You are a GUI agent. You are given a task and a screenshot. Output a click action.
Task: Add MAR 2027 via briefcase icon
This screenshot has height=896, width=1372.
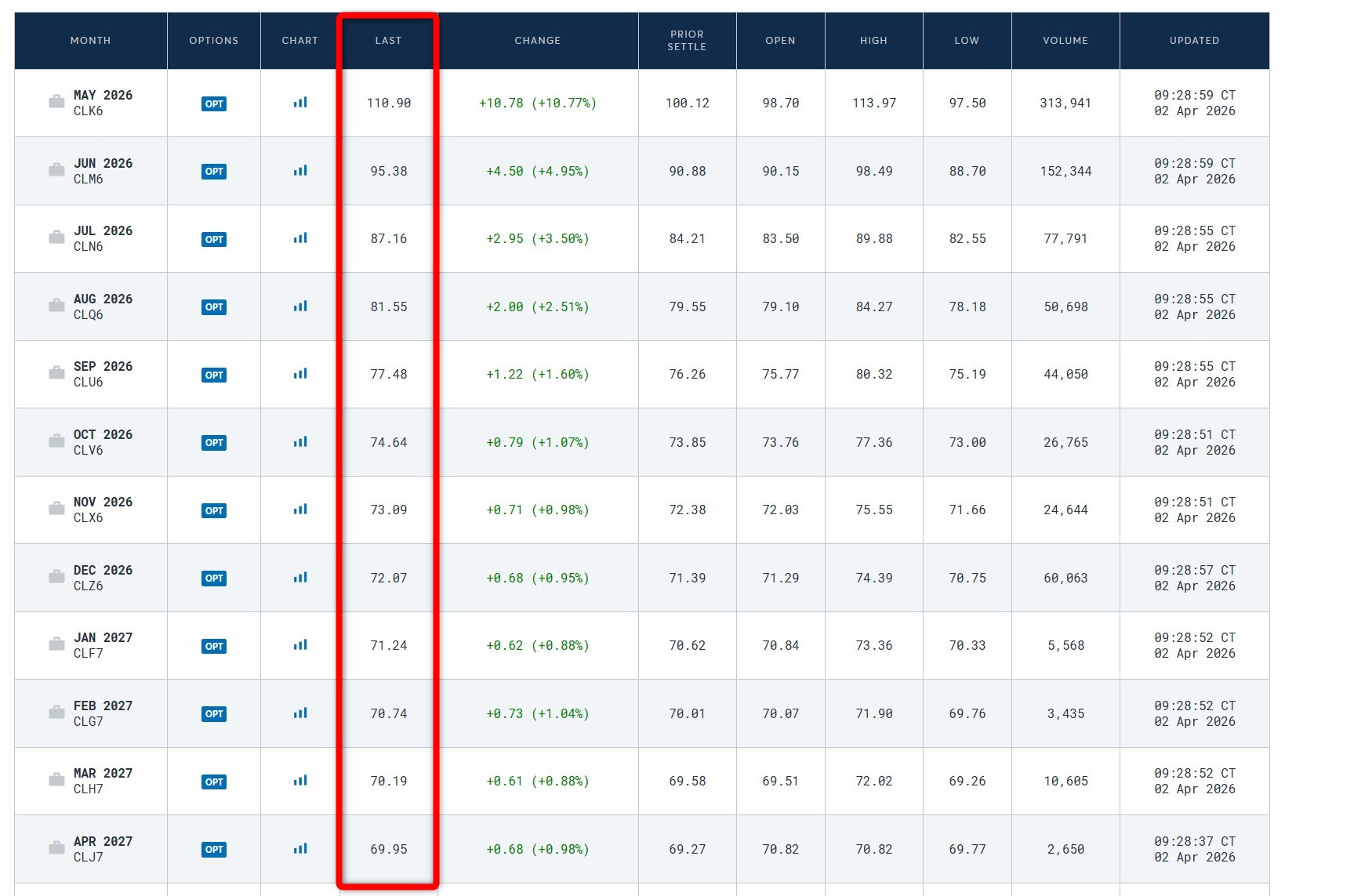[x=56, y=780]
